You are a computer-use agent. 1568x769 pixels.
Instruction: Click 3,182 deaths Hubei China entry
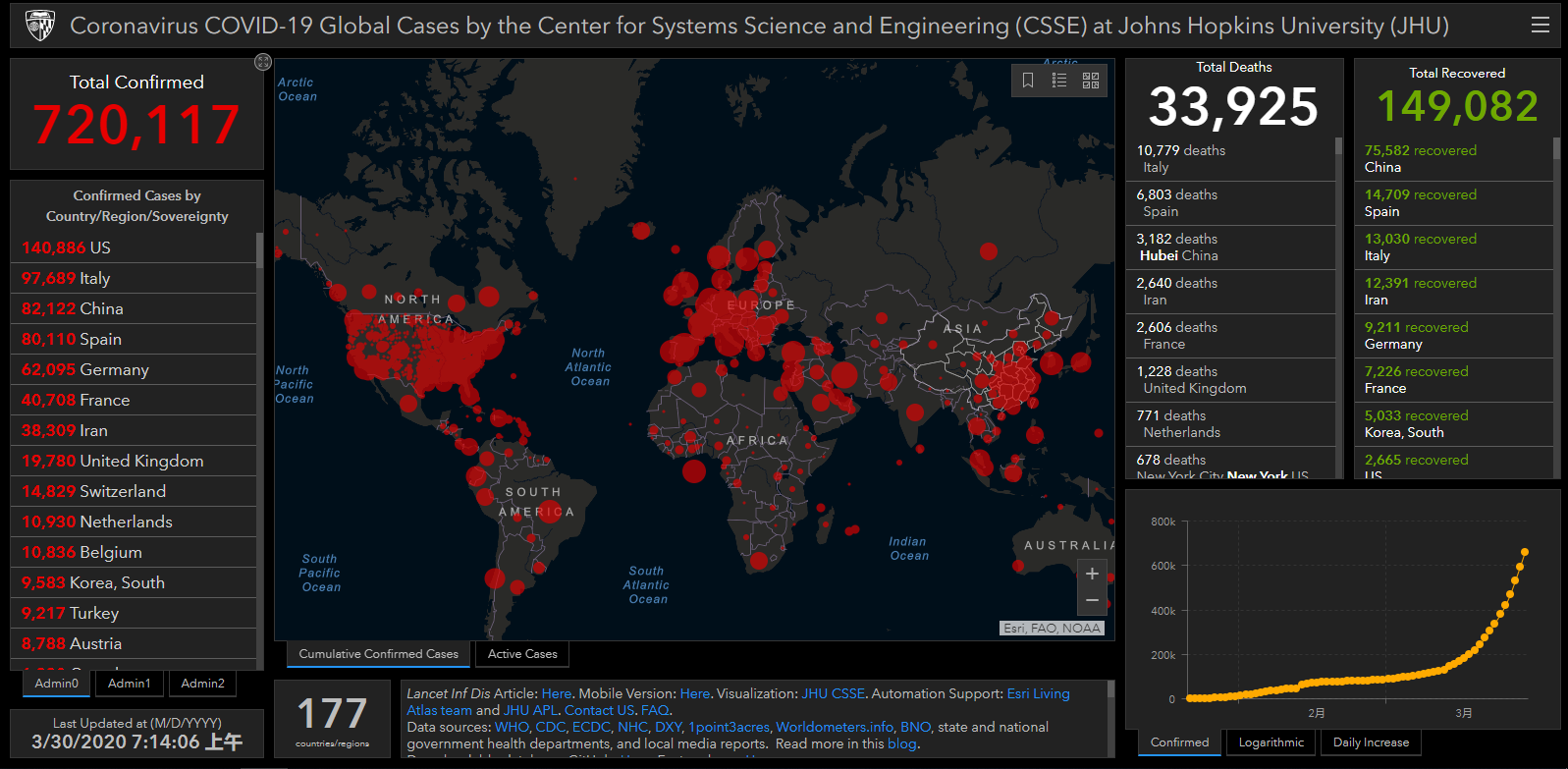(x=1231, y=247)
